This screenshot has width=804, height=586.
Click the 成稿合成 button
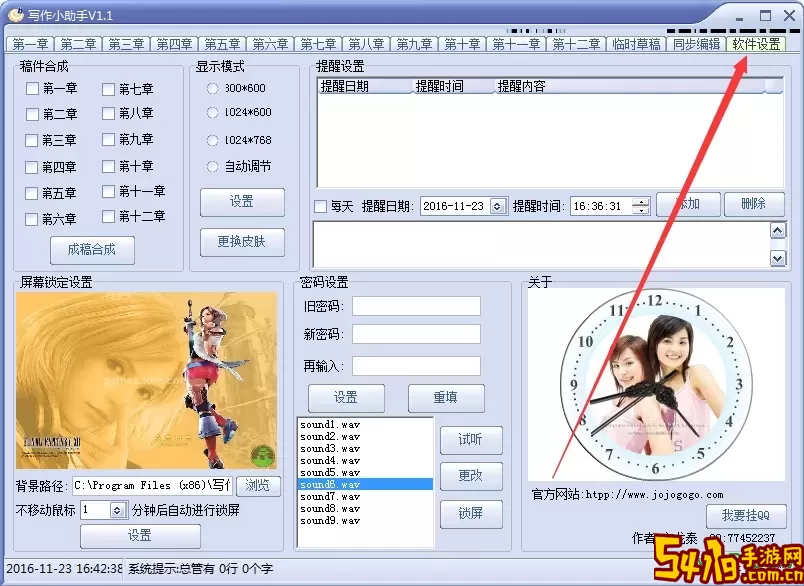tap(92, 250)
